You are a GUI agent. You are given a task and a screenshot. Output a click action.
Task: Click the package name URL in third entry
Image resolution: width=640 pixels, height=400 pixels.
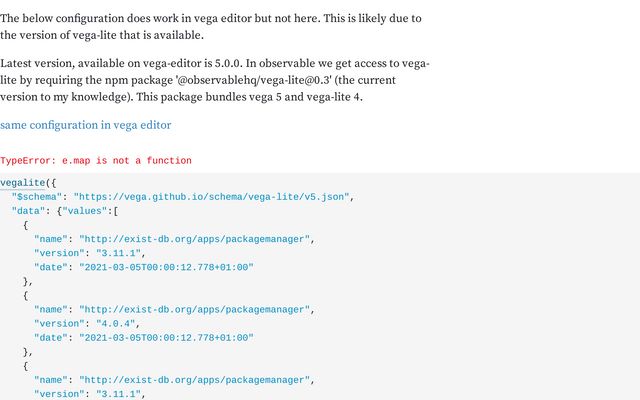pyautogui.click(x=197, y=380)
